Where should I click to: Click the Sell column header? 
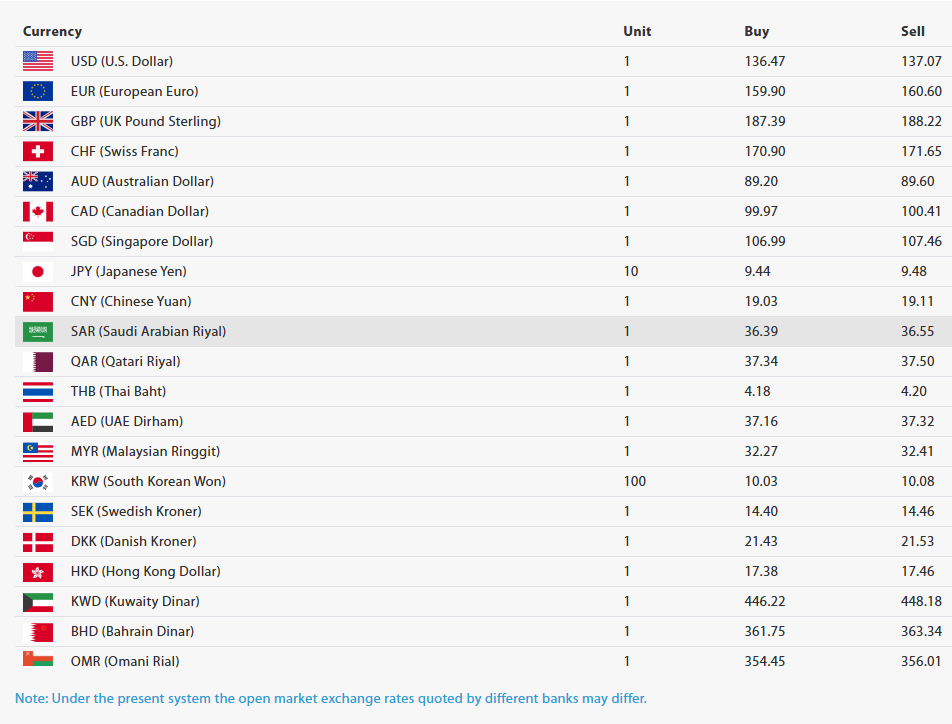(913, 32)
